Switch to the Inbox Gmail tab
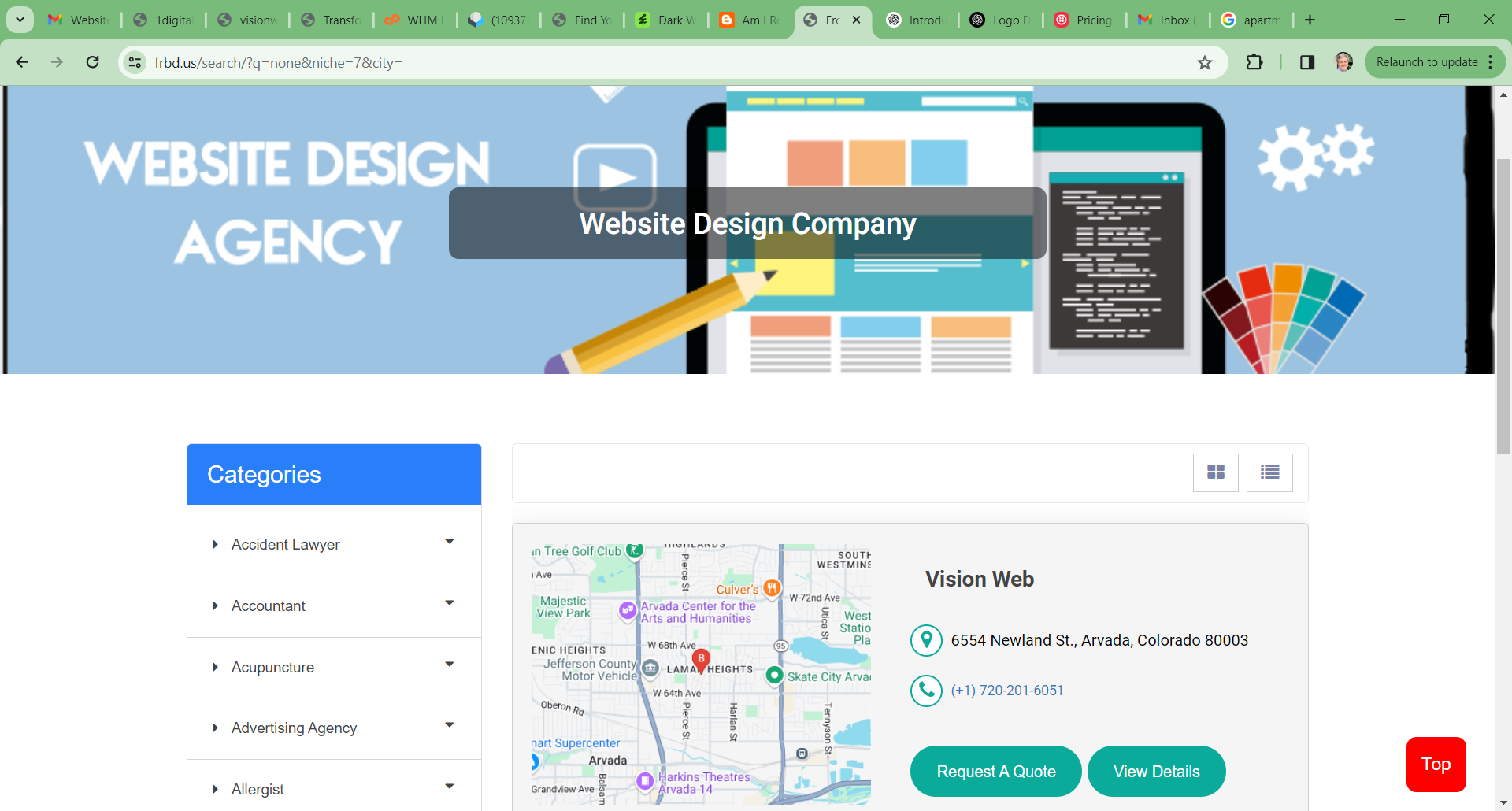This screenshot has height=811, width=1512. [x=1168, y=20]
